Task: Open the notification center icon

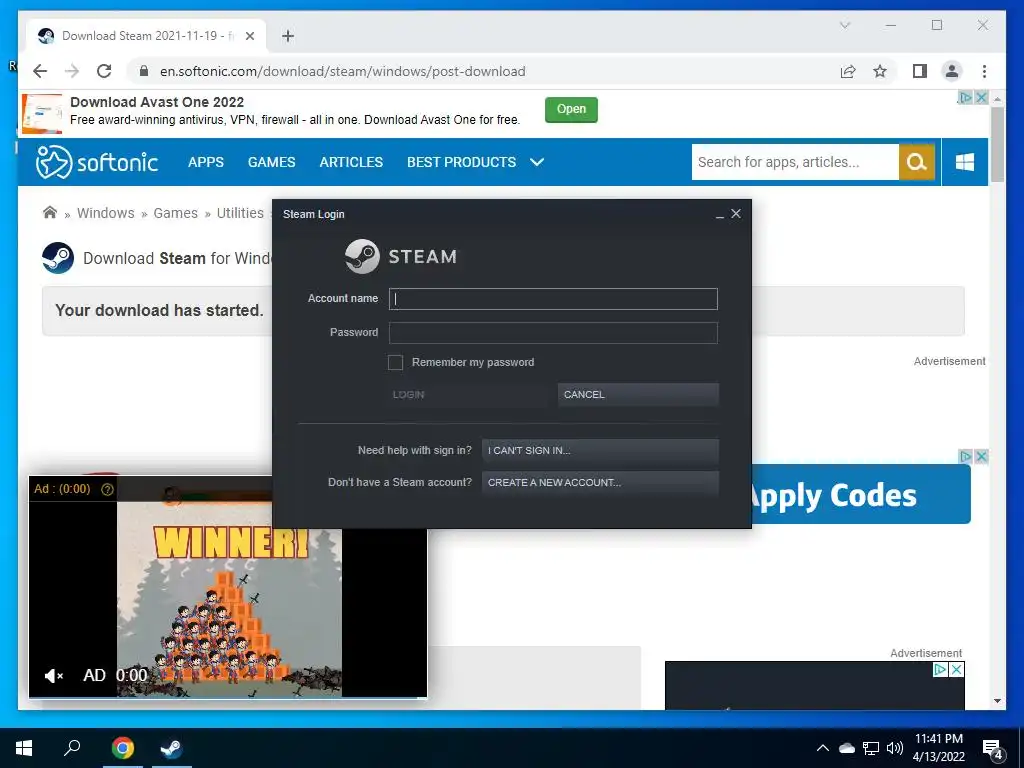Action: pyautogui.click(x=992, y=749)
